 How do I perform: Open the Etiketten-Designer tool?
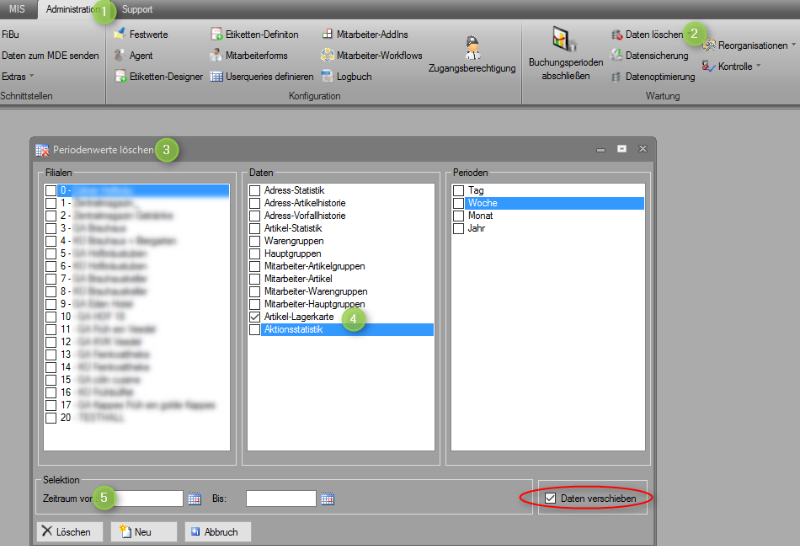coord(158,76)
